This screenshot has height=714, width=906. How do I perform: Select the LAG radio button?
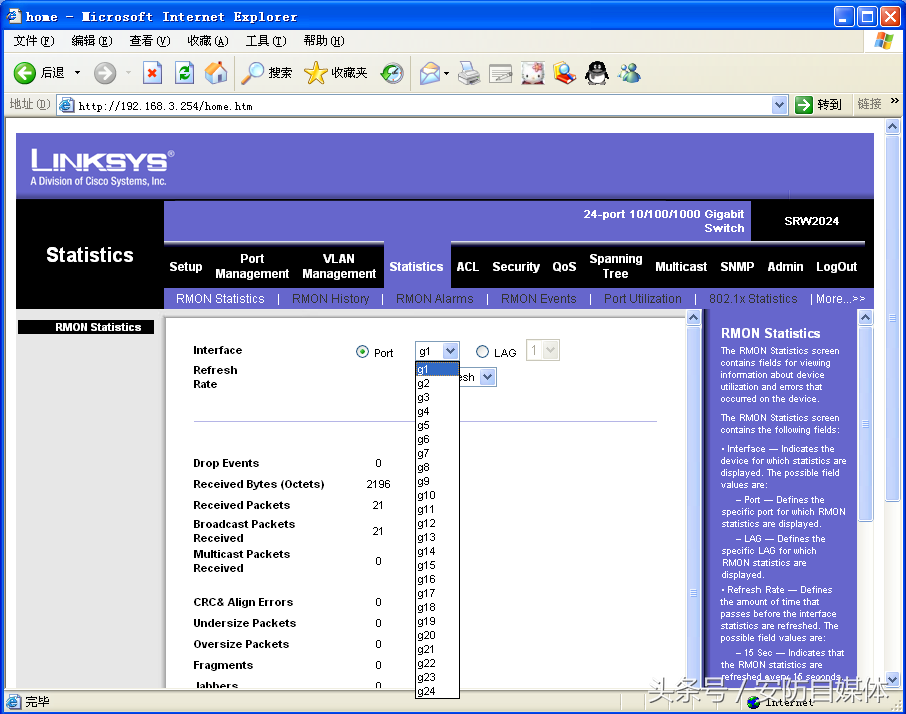pos(482,352)
